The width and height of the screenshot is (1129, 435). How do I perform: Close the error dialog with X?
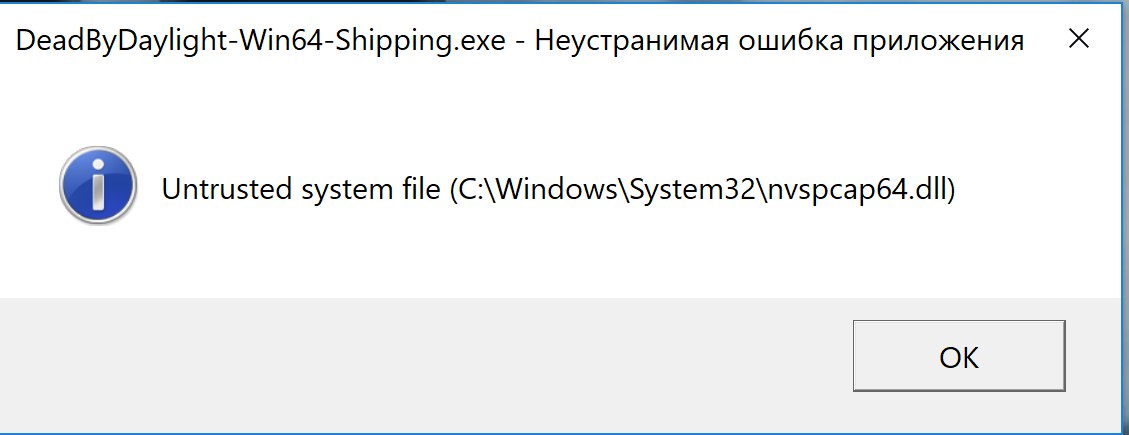point(1079,39)
